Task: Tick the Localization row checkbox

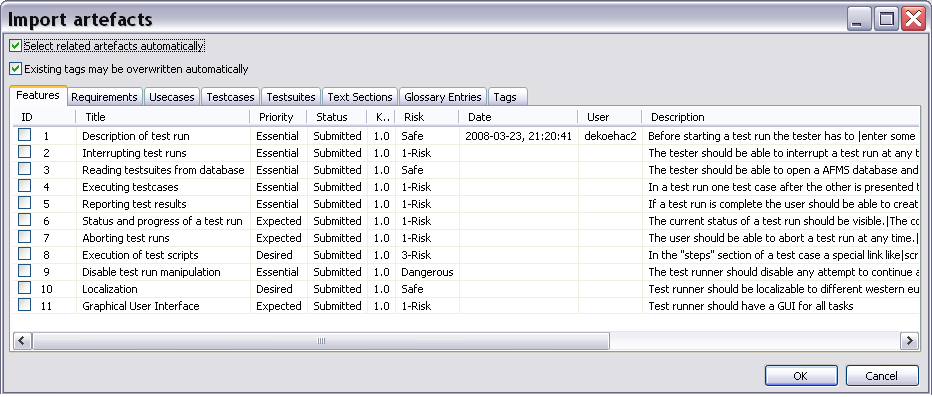Action: point(24,289)
